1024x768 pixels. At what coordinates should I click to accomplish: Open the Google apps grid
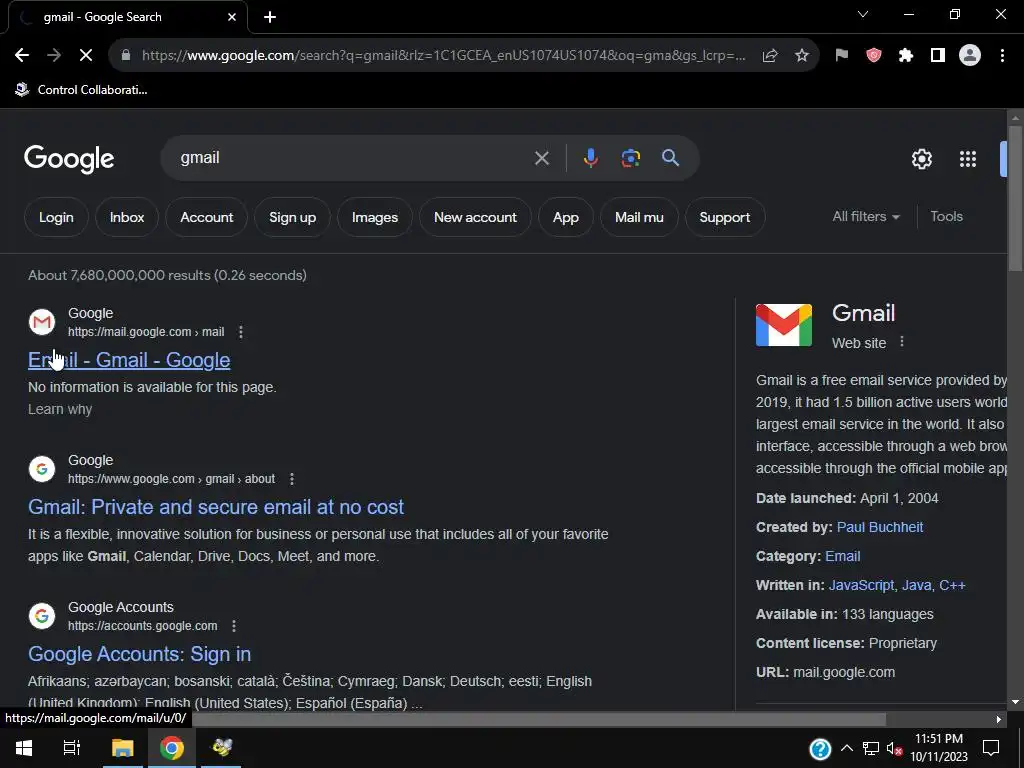point(968,159)
